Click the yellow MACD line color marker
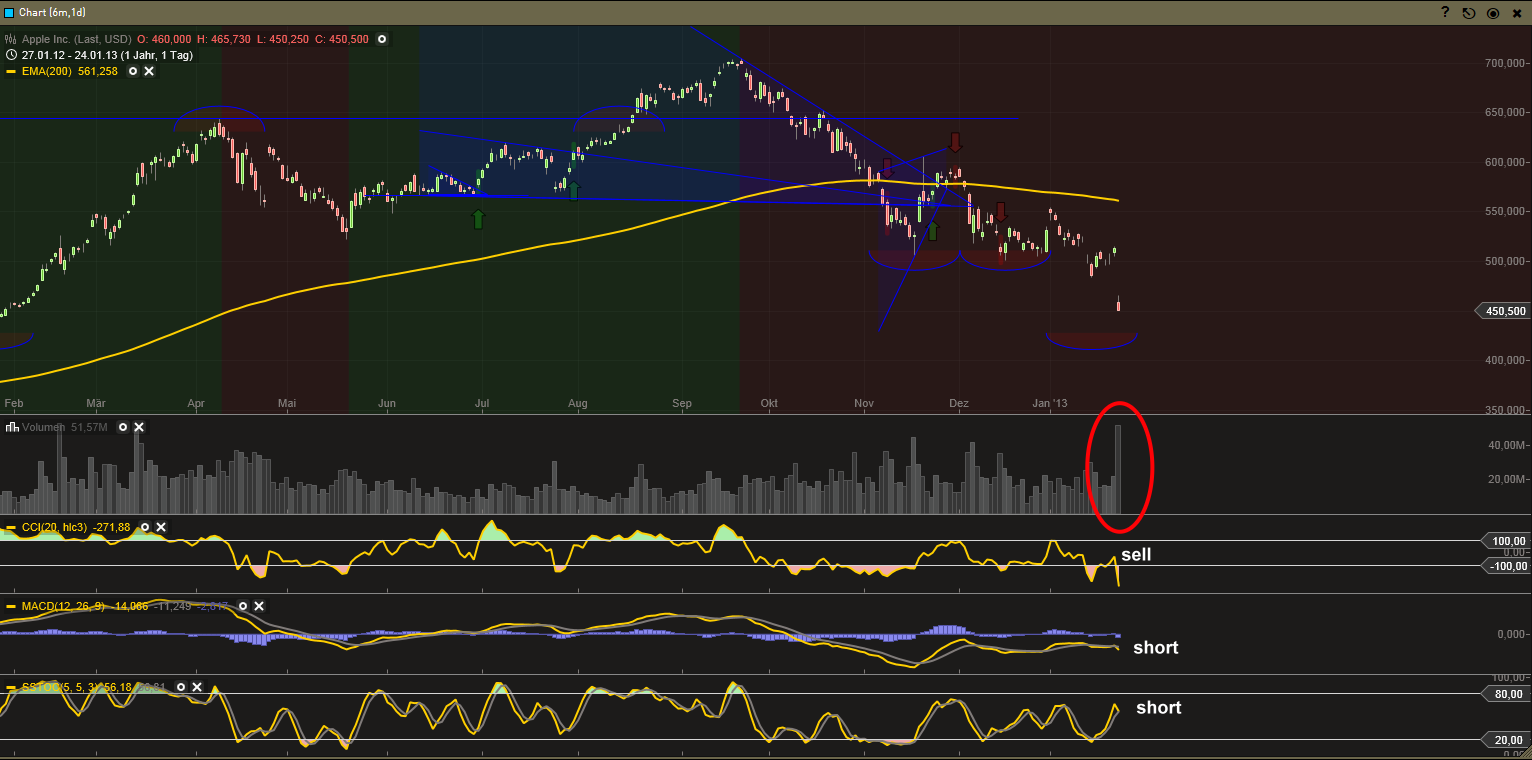 click(x=11, y=606)
